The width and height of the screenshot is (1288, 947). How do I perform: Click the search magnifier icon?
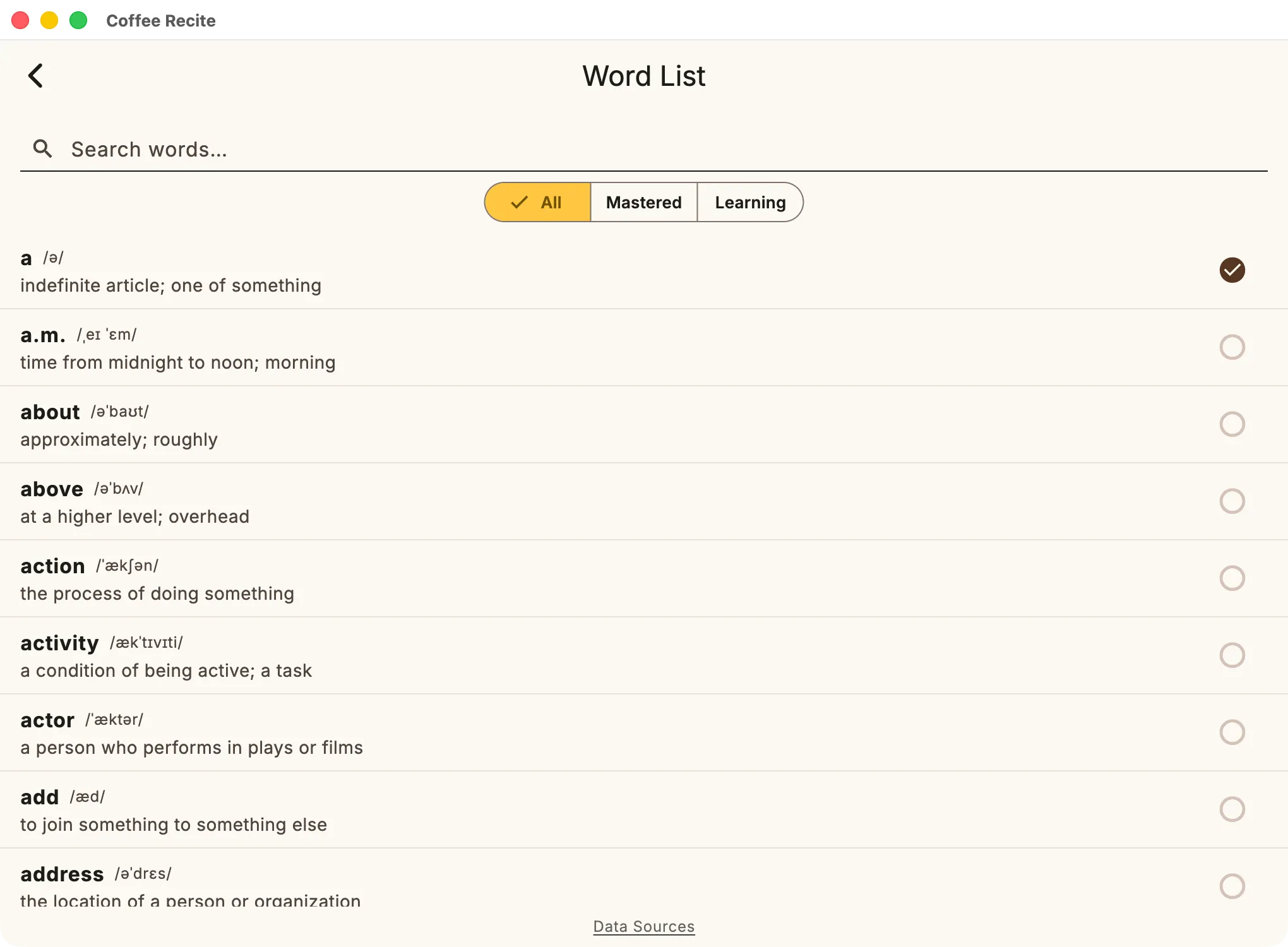click(x=42, y=149)
